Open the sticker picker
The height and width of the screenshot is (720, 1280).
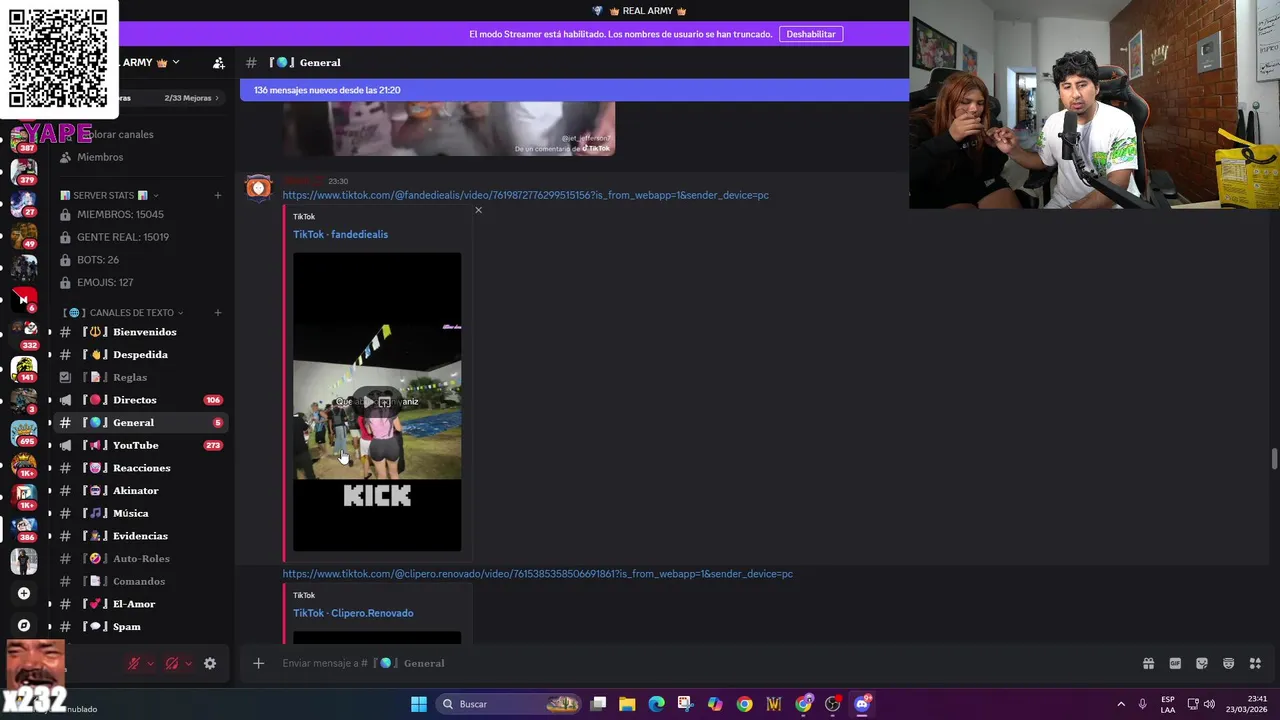coord(1202,663)
